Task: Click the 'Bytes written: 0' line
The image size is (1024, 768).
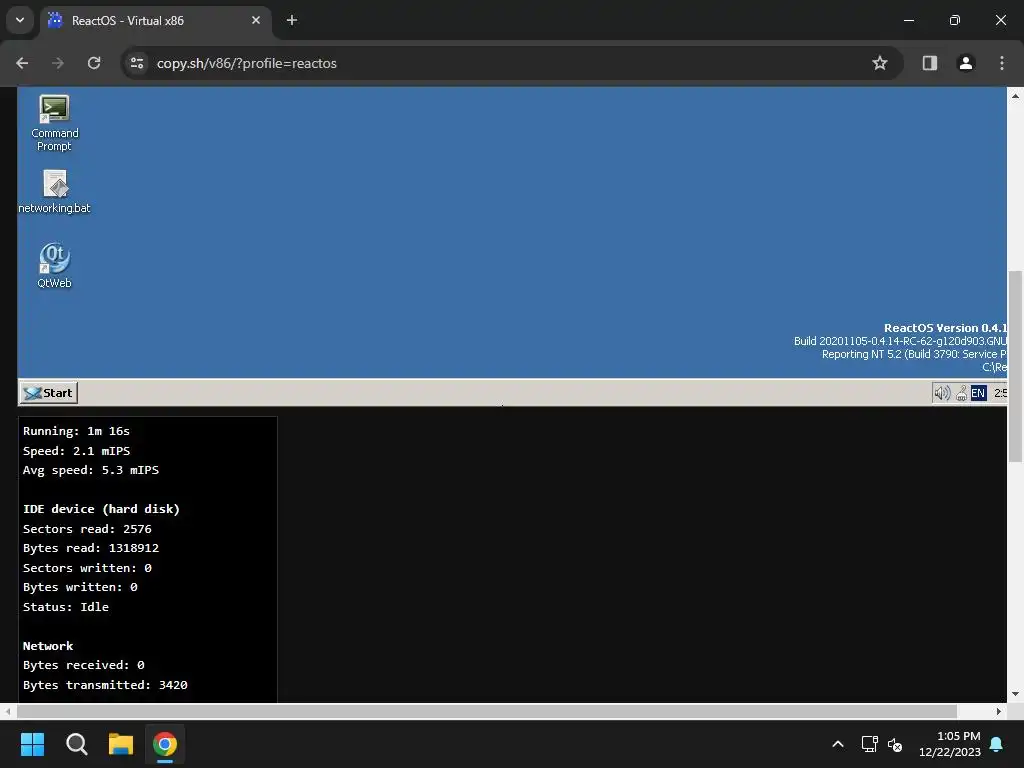Action: click(x=80, y=587)
